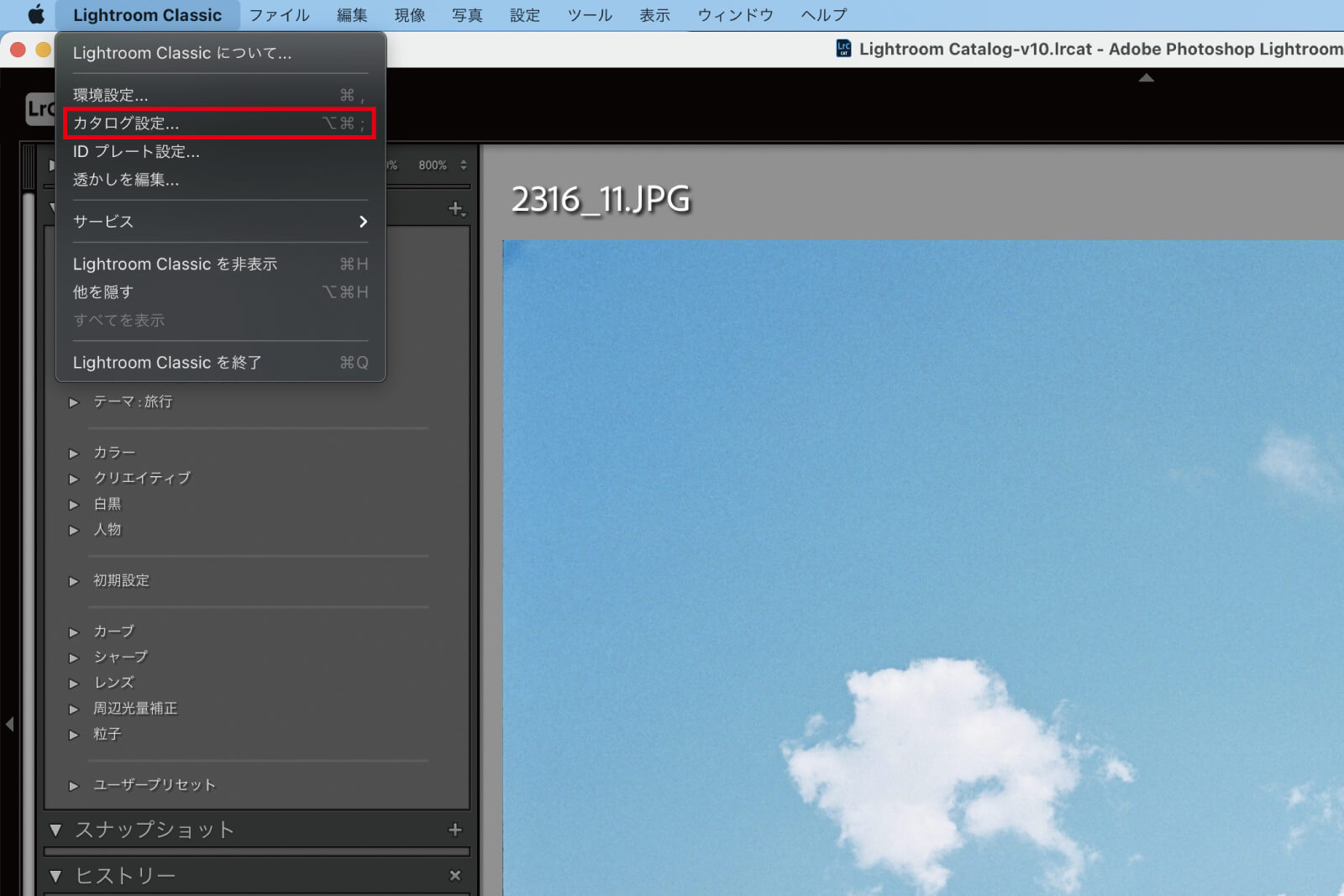Click the catalog icon in title bar
The width and height of the screenshot is (1344, 896).
[844, 49]
